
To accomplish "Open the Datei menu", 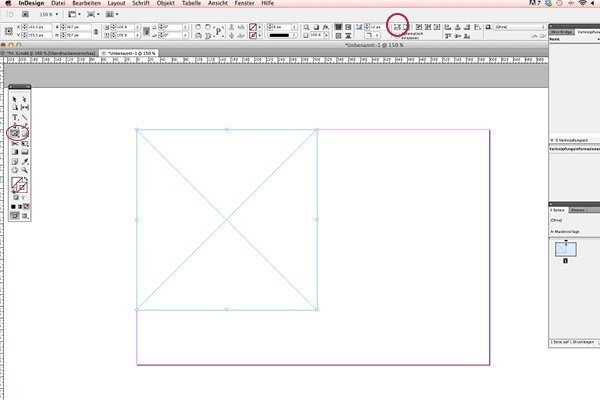I will tap(58, 3).
